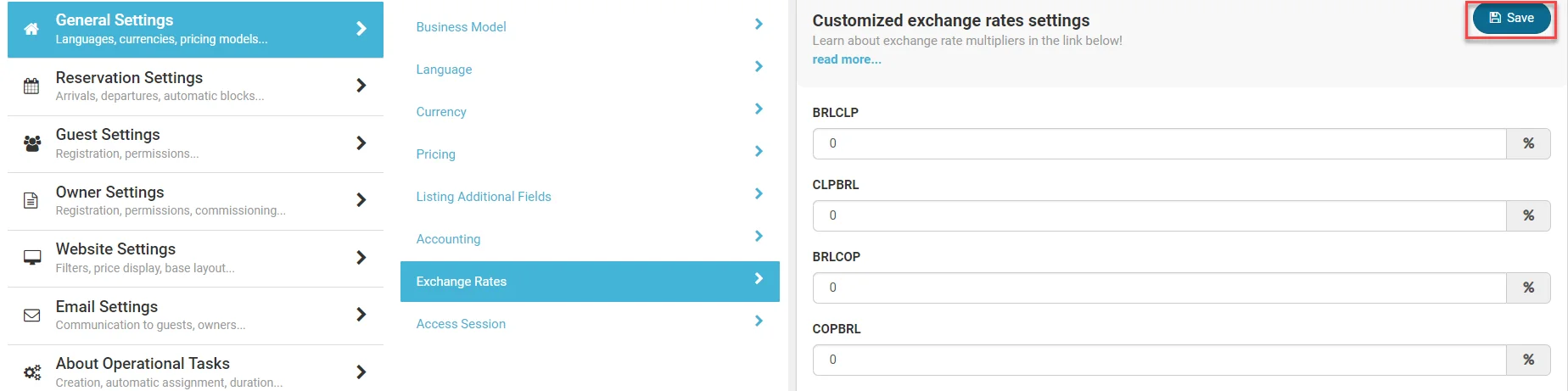Open the read more link
Screen dimensions: 1568x391
[847, 59]
